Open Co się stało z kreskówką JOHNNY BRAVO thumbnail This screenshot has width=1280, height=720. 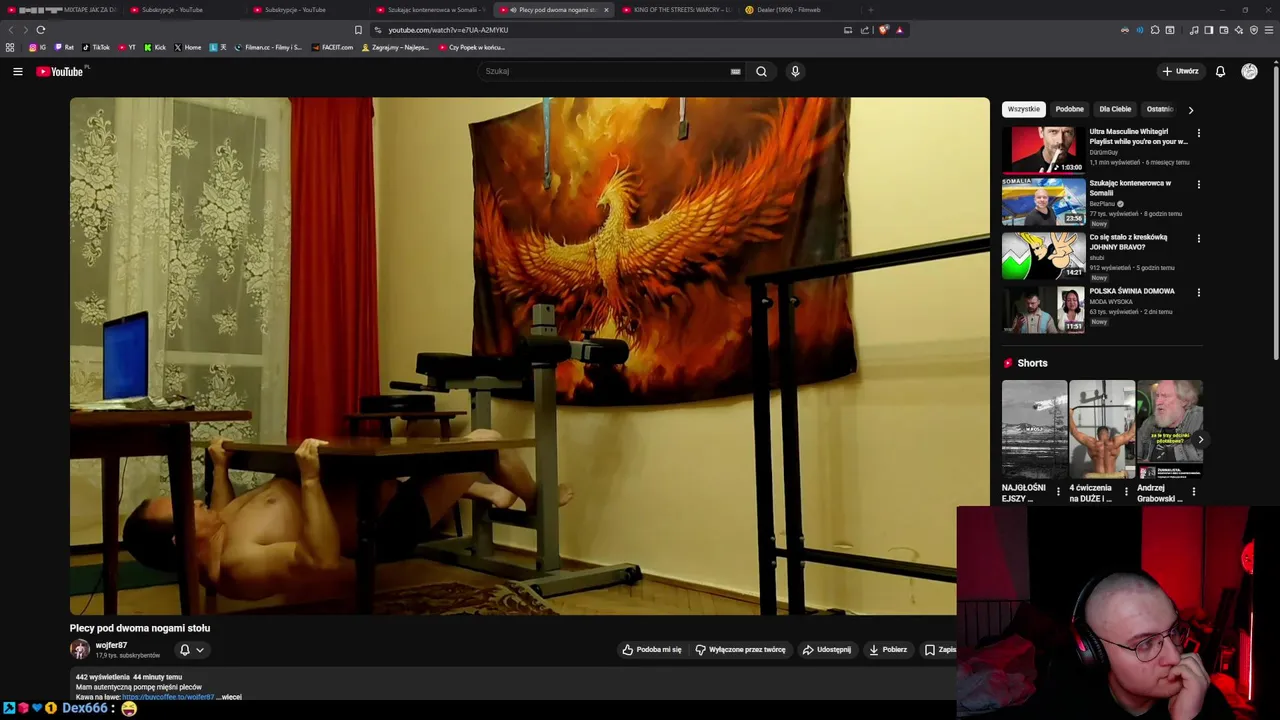tap(1044, 256)
